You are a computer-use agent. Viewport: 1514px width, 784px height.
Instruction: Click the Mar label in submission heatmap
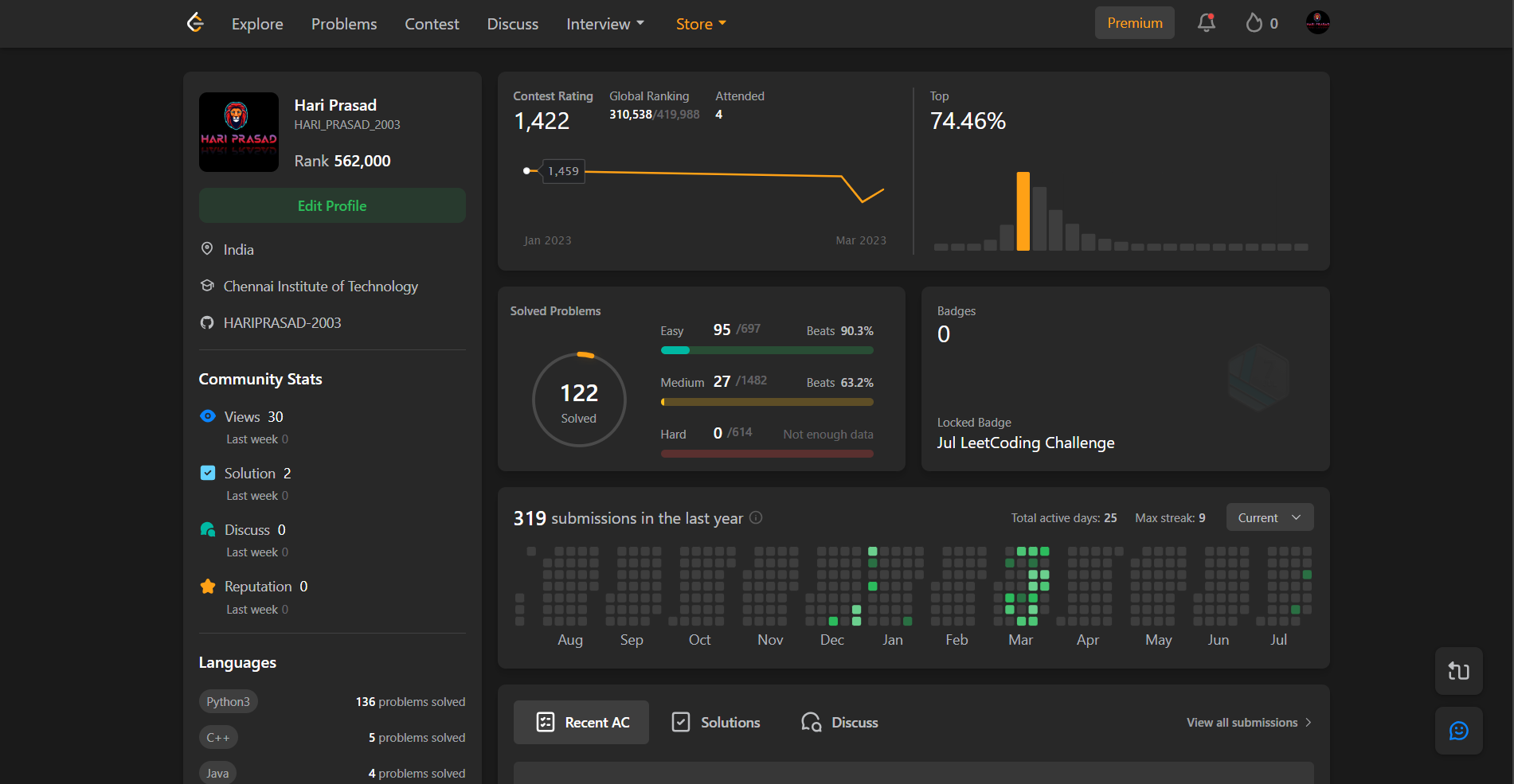point(1020,640)
